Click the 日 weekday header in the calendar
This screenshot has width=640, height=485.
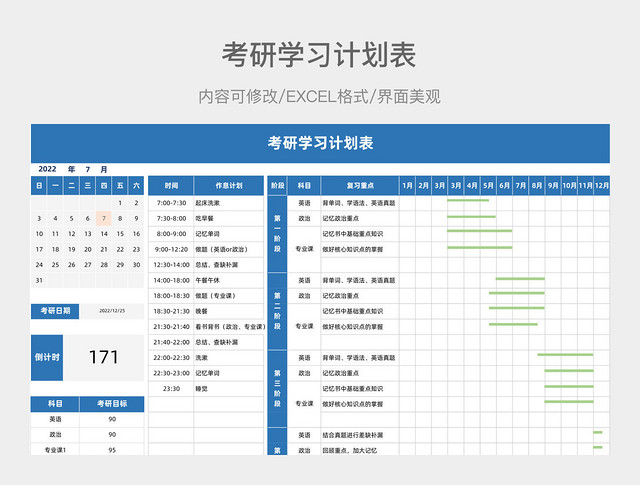pyautogui.click(x=39, y=186)
